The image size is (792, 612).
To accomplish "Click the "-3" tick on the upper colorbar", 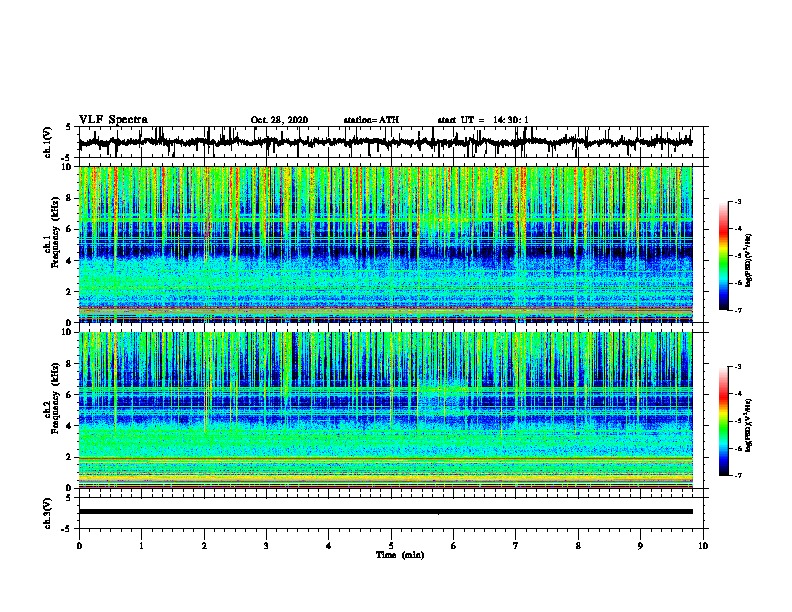I will click(x=737, y=202).
